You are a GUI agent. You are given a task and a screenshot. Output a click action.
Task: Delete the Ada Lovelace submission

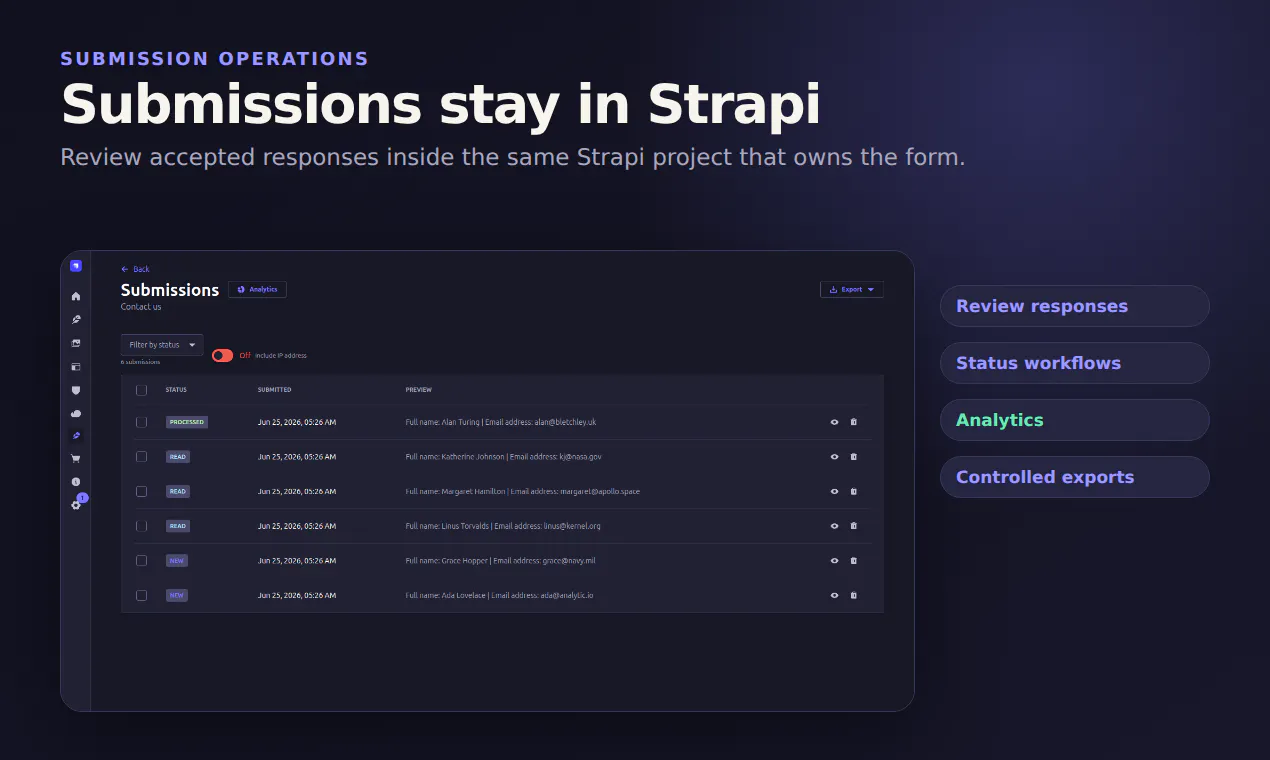click(853, 595)
